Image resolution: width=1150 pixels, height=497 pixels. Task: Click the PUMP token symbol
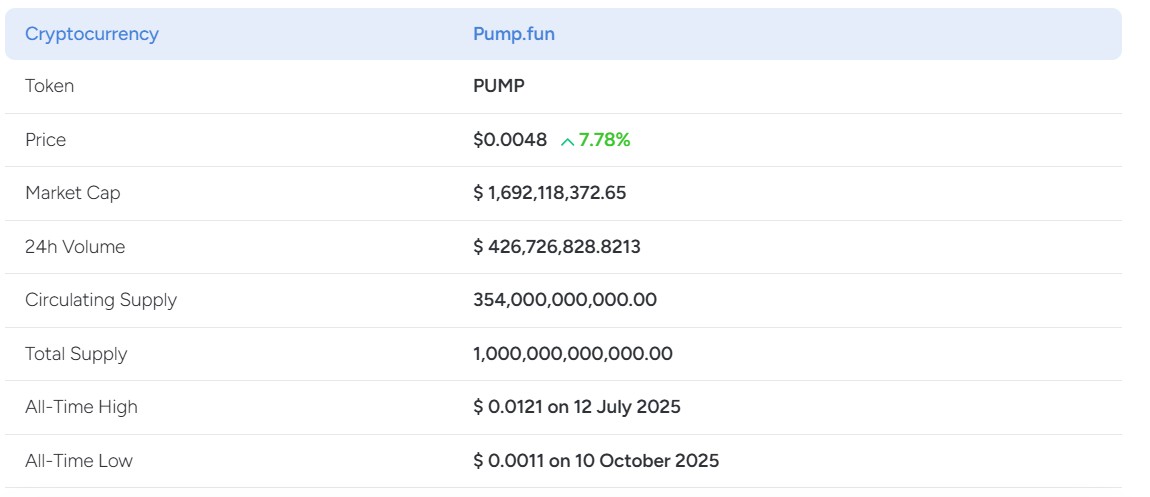(499, 86)
